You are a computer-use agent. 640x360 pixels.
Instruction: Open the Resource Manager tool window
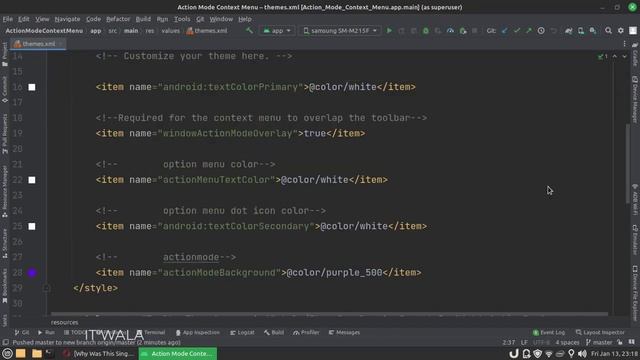coord(5,191)
